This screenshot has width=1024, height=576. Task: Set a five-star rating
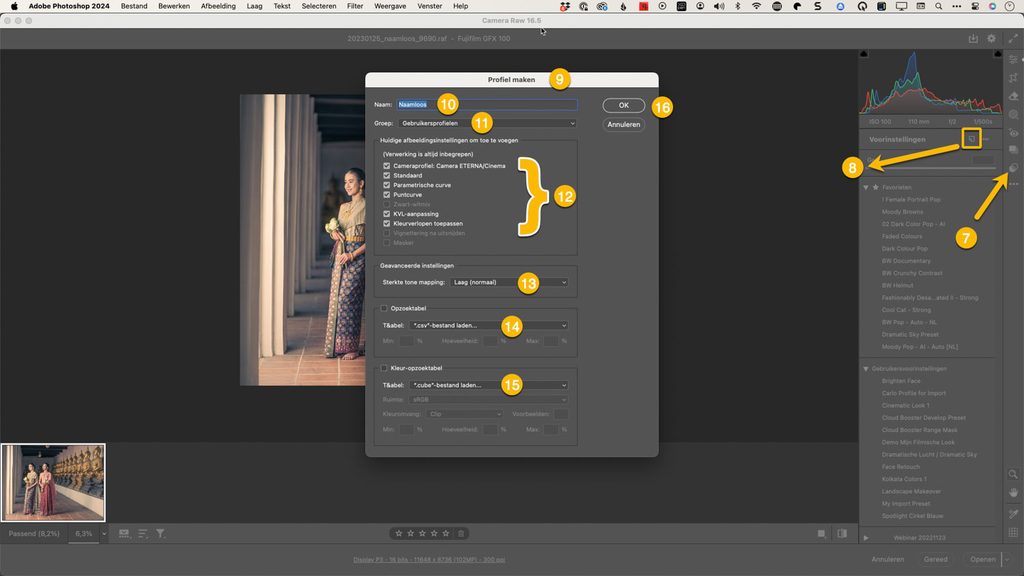pyautogui.click(x=446, y=534)
